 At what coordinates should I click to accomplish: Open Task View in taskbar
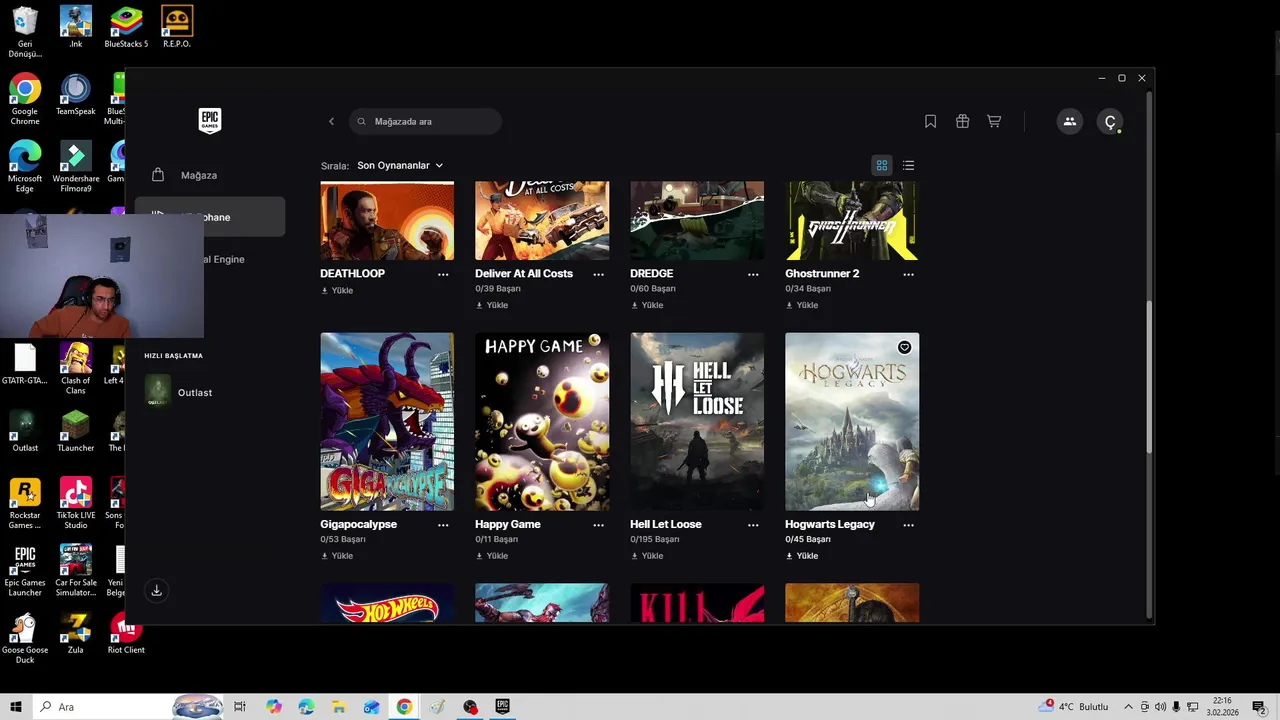240,707
